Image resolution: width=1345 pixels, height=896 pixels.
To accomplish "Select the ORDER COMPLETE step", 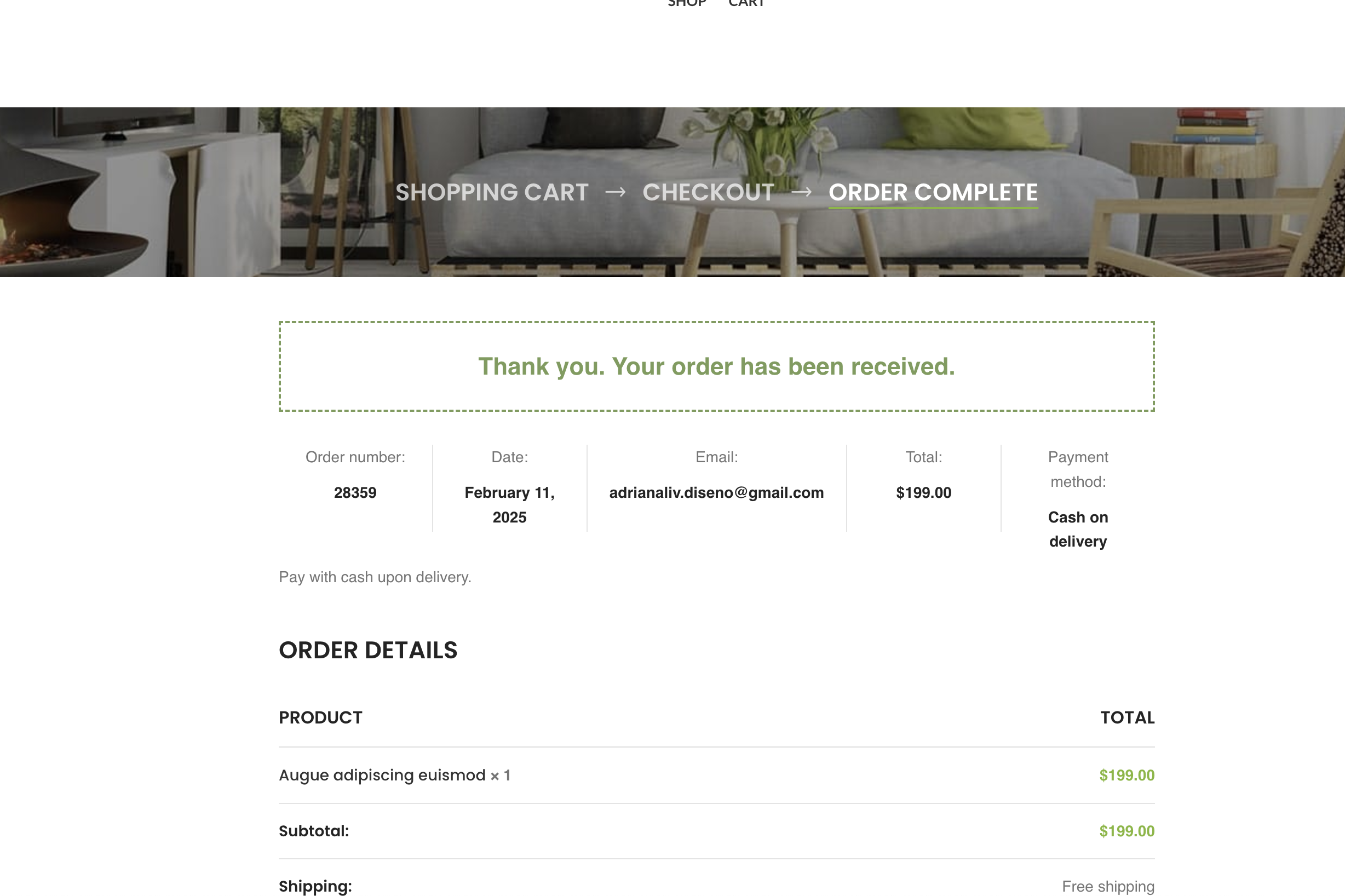I will coord(933,193).
